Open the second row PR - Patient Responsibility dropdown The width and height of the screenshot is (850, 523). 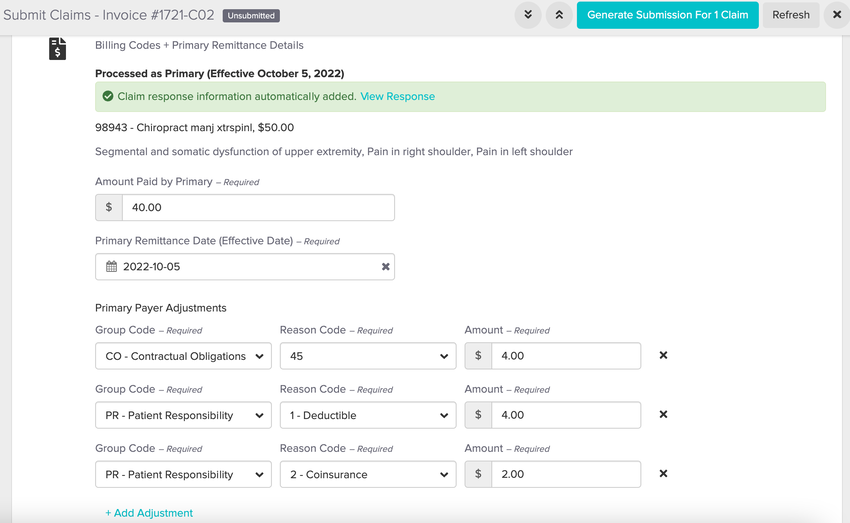[183, 415]
